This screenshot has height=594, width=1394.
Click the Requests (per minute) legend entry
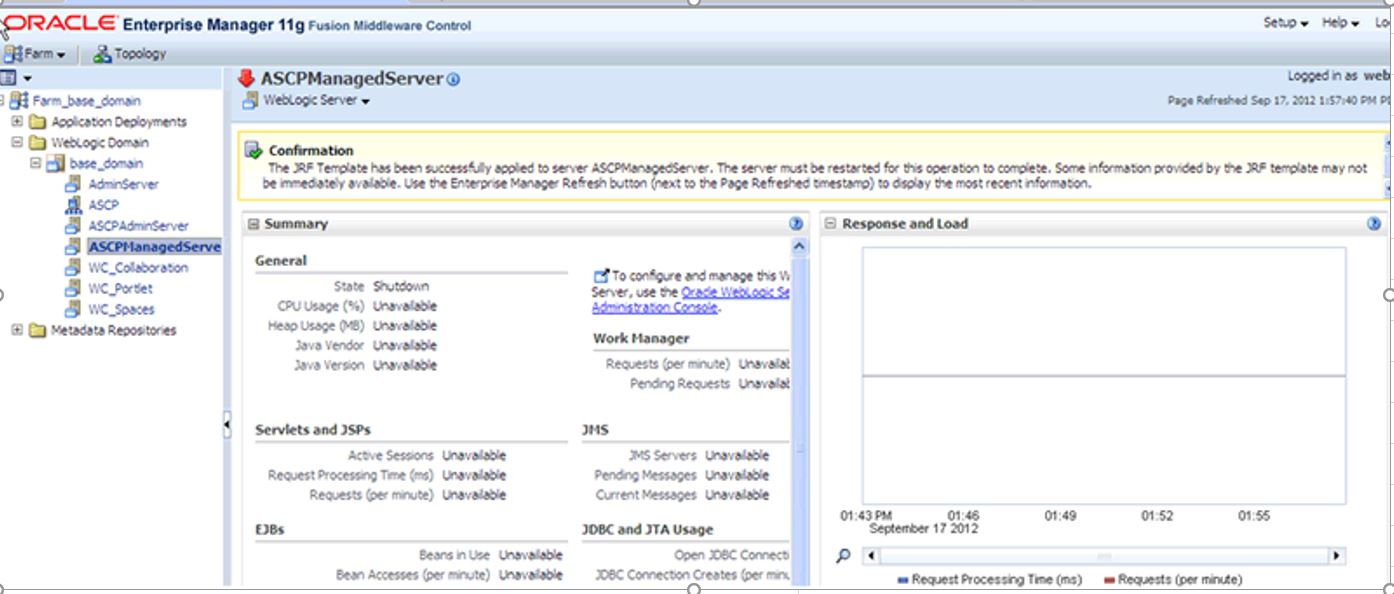1173,579
